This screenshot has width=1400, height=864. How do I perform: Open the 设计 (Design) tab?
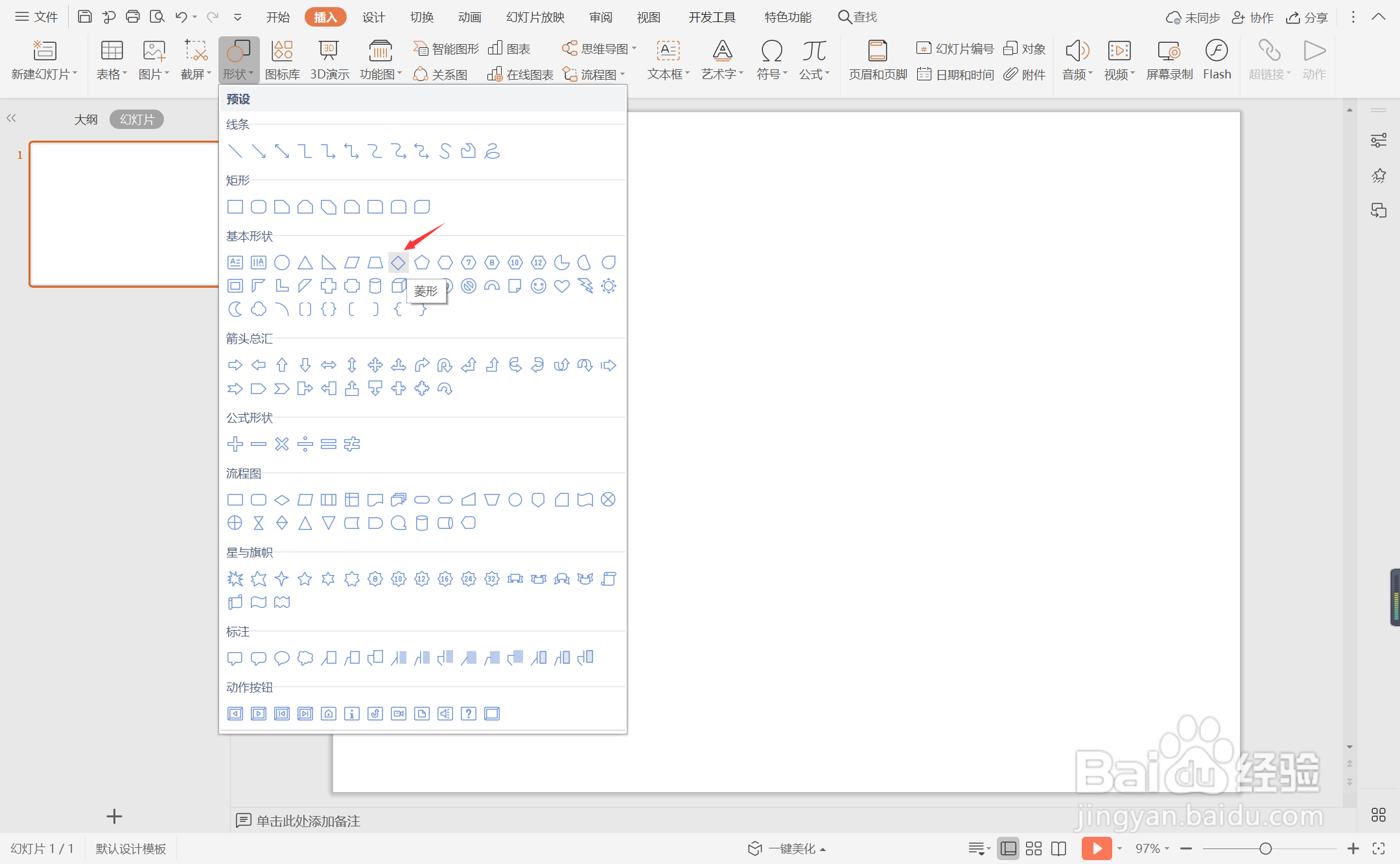coord(373,17)
